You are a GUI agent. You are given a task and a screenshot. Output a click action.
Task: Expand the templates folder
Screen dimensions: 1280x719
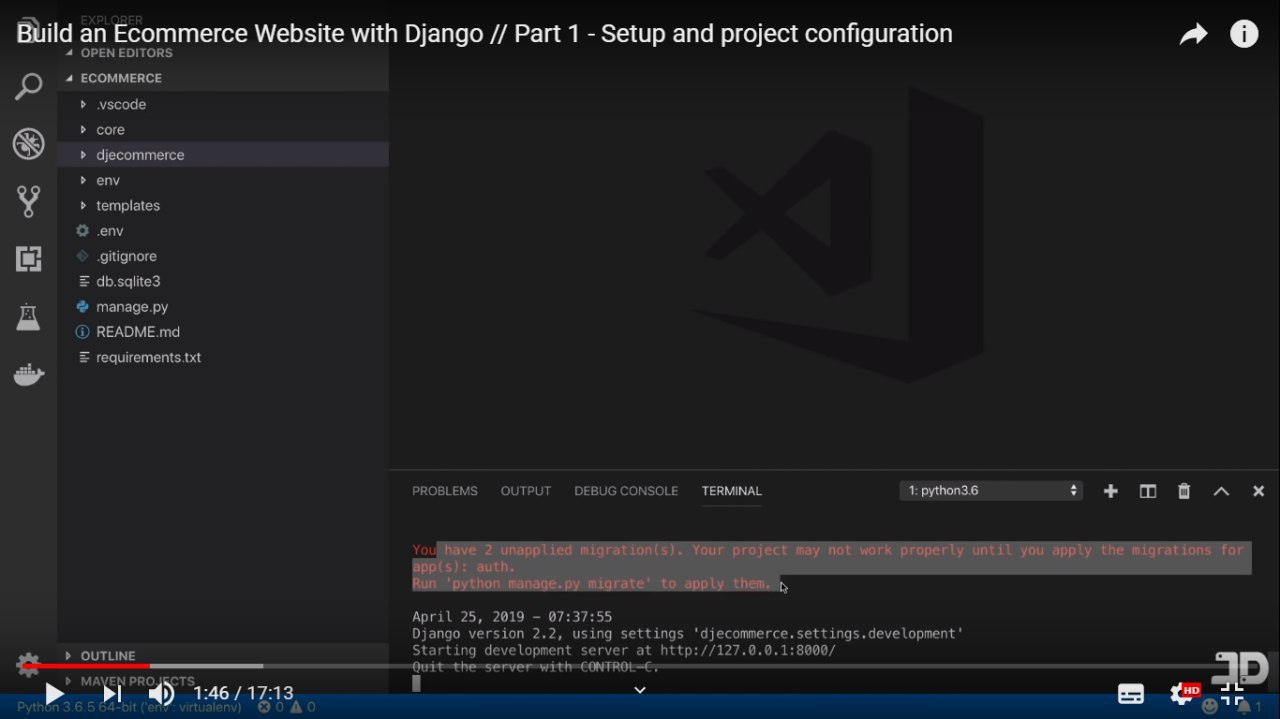(222, 206)
